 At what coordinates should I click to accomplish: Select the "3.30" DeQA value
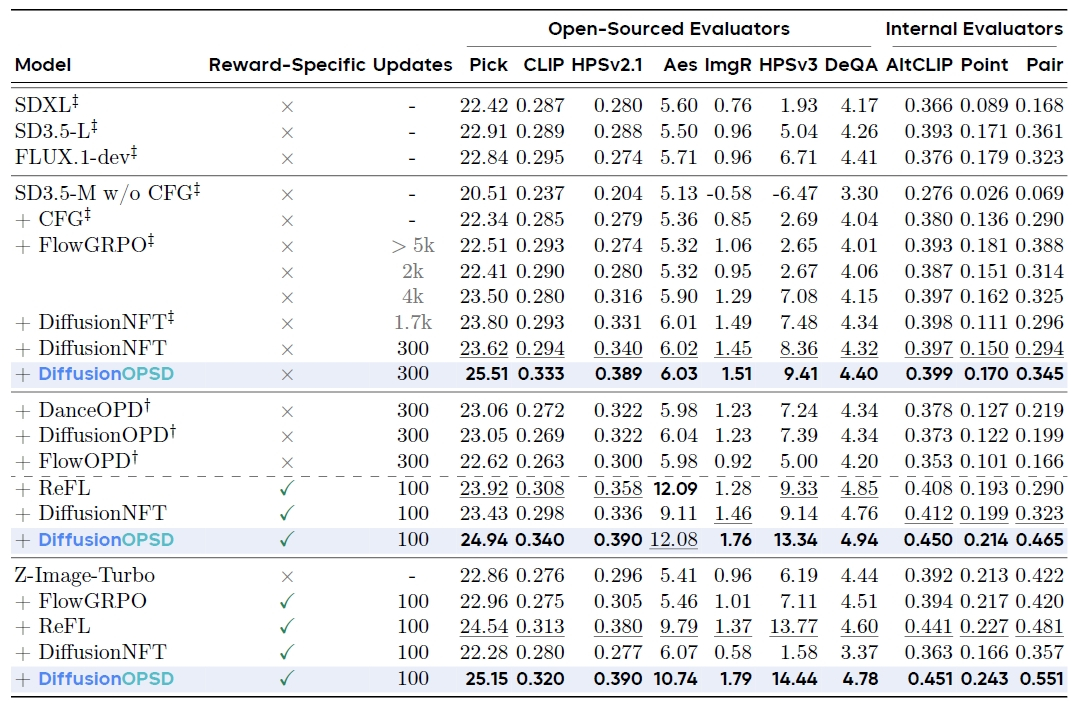pos(859,193)
